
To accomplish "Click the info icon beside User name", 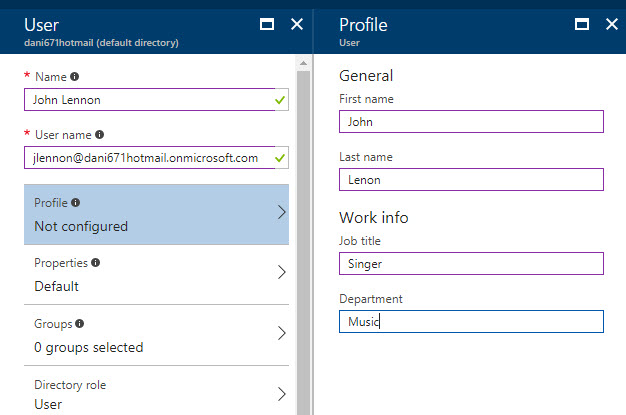I will tap(99, 134).
